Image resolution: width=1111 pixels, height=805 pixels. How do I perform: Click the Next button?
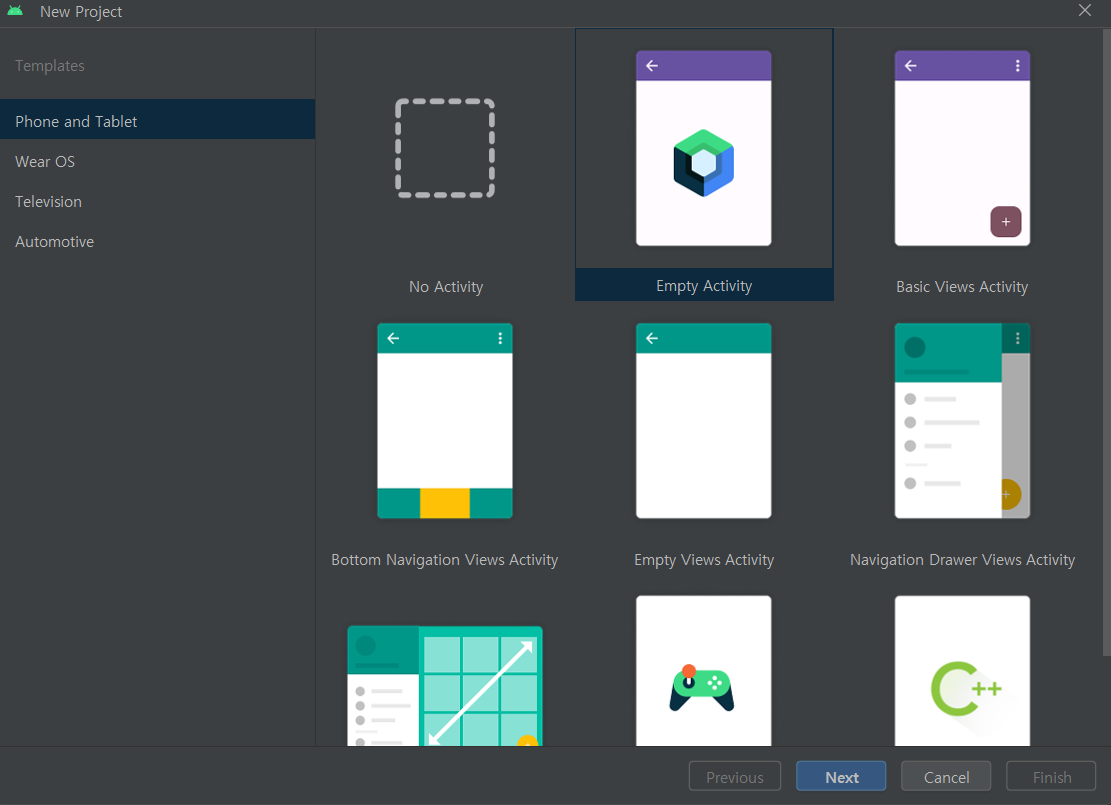pos(841,777)
